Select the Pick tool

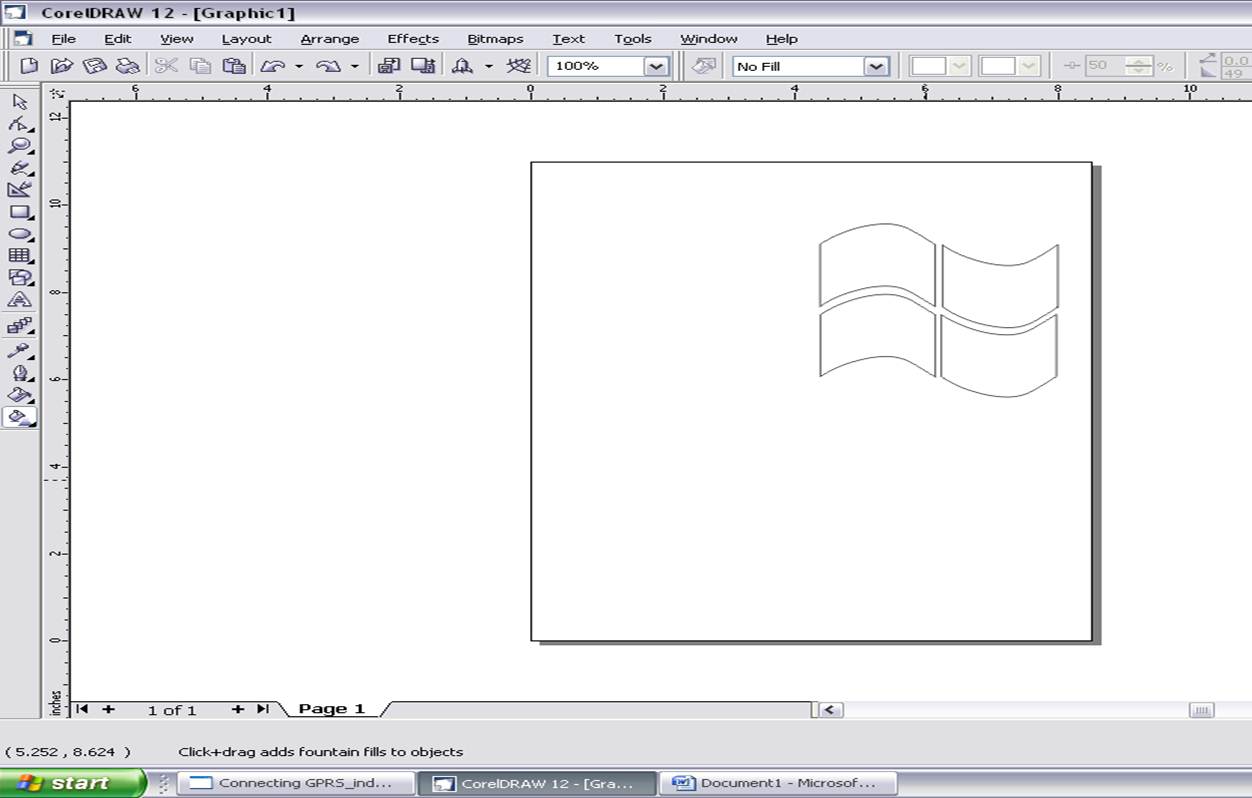coord(19,103)
